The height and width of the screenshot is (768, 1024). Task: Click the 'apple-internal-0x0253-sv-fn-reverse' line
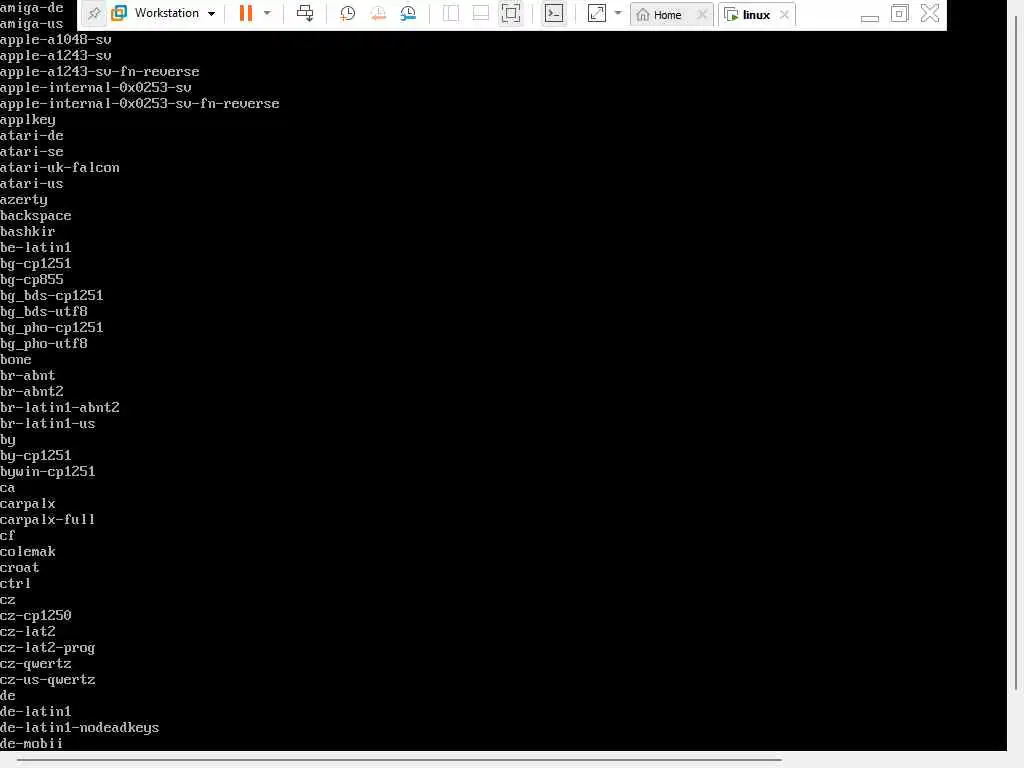pos(140,104)
